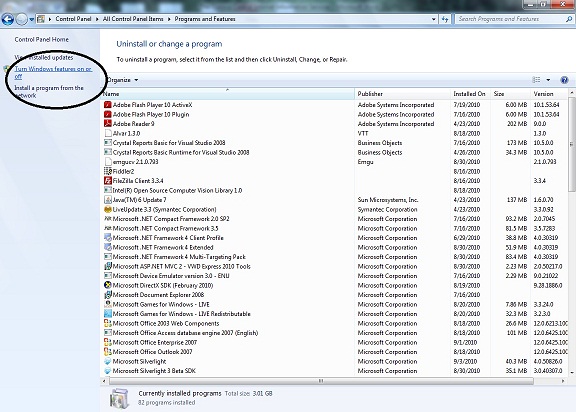The height and width of the screenshot is (412, 576).
Task: Select the Adobe Reader 9 icon
Action: (x=108, y=124)
